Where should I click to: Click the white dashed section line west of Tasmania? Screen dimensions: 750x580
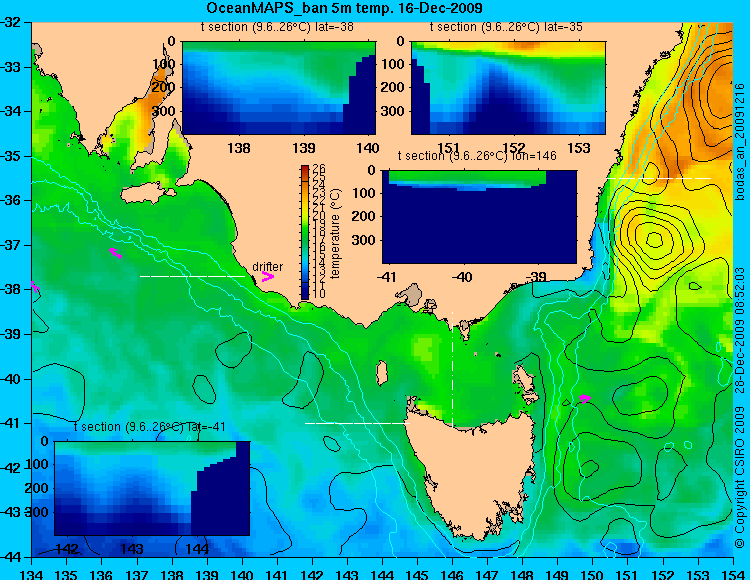click(357, 423)
